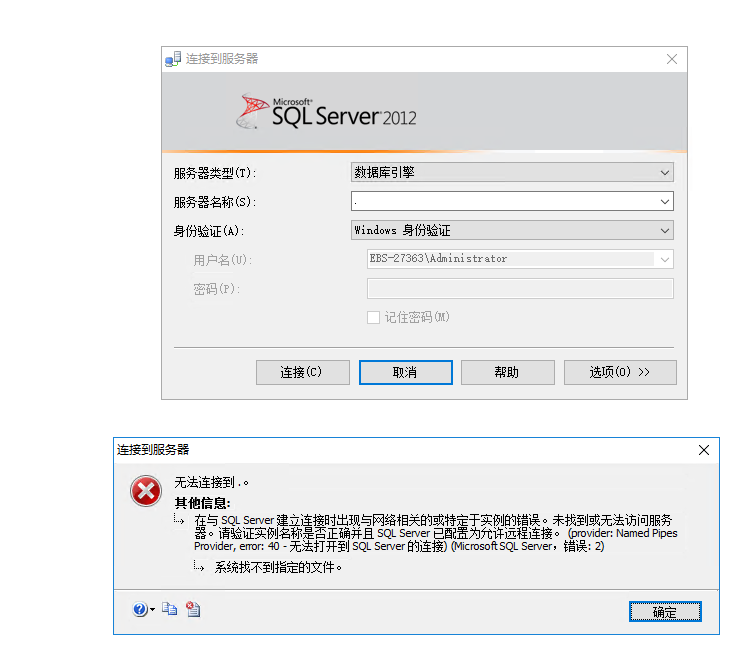Click the red error X icon
The image size is (745, 668).
(x=146, y=491)
